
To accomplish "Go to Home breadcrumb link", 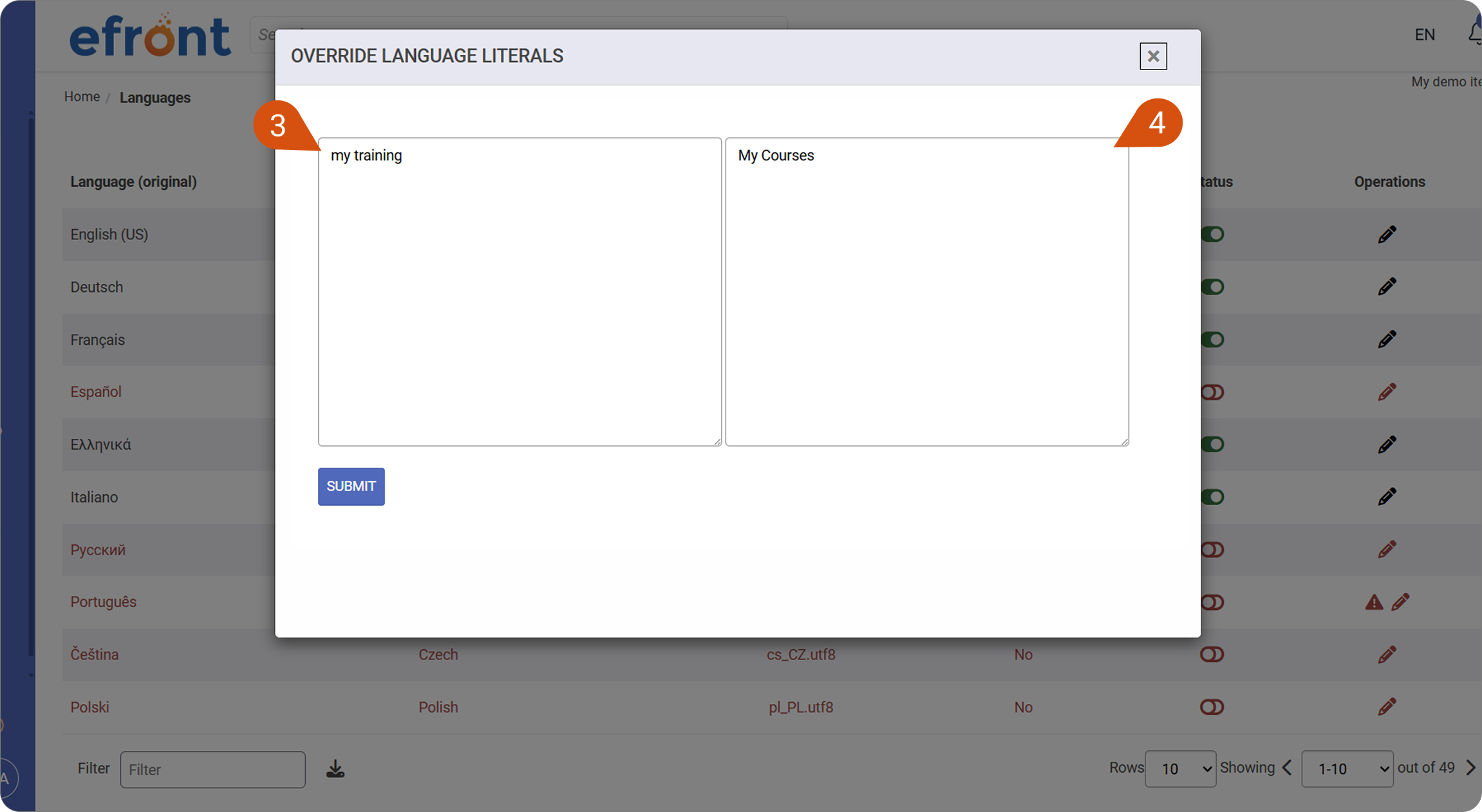I will 82,97.
